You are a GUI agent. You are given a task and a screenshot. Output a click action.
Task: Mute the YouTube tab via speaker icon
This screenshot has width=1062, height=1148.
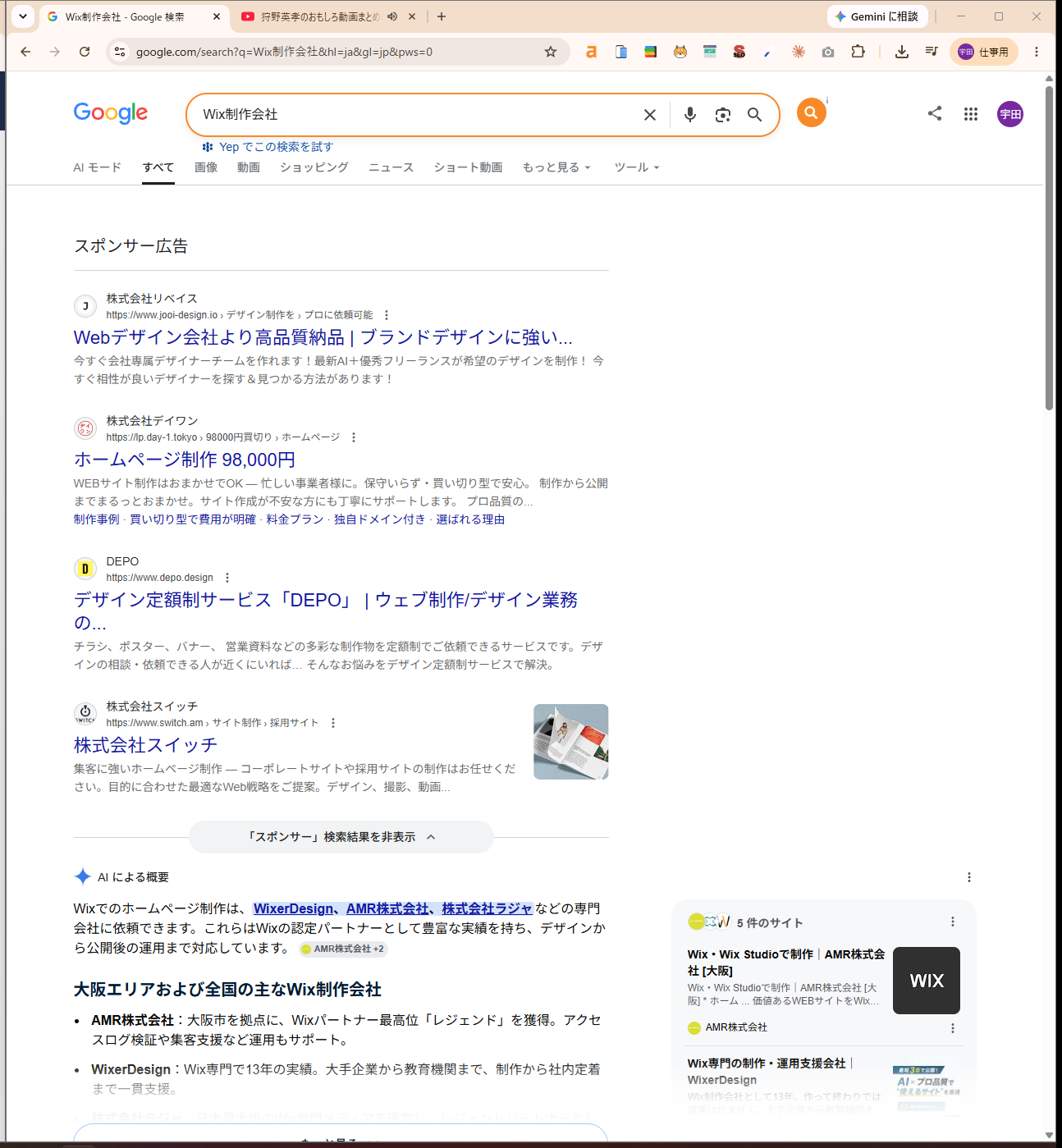392,16
